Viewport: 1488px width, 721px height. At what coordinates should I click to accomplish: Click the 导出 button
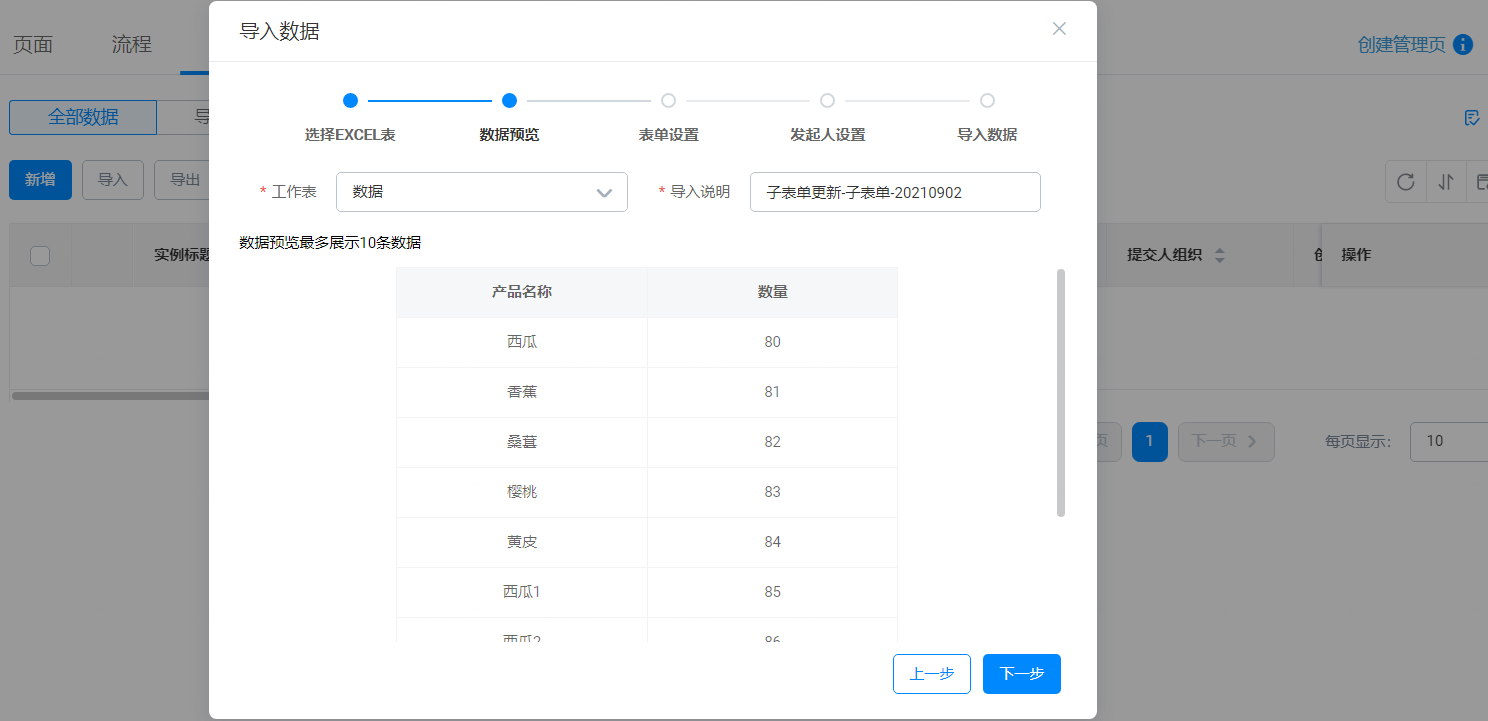click(182, 180)
